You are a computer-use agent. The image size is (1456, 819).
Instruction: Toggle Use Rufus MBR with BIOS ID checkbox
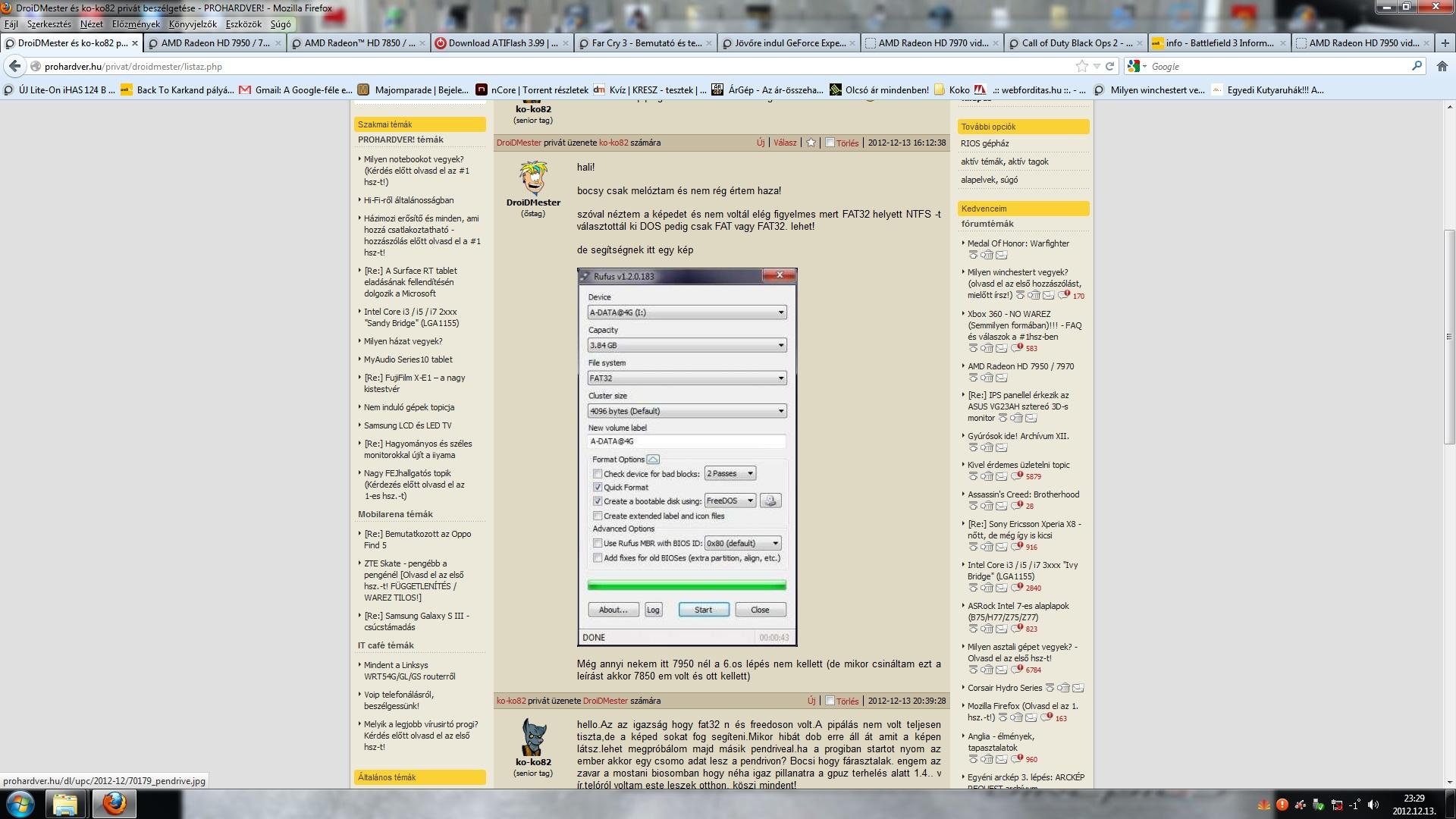tap(598, 543)
